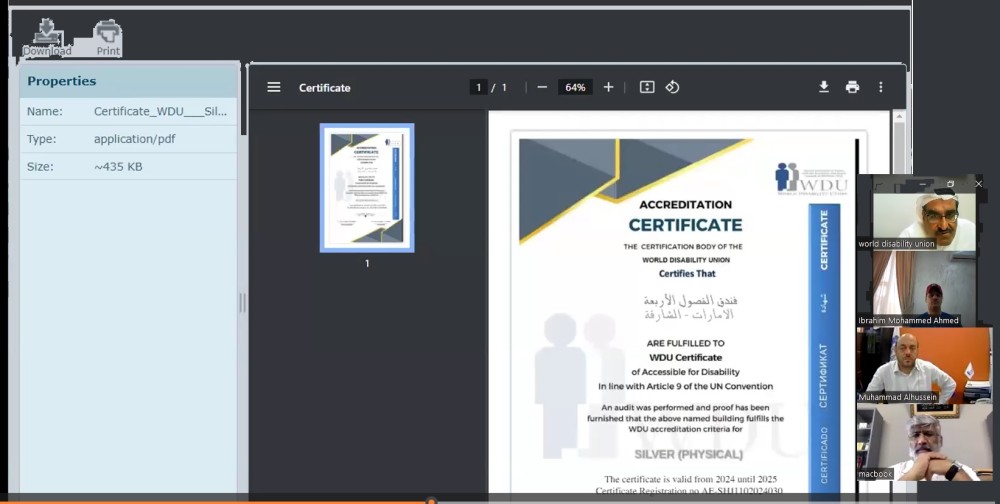Click the Download icon above Properties panel

pos(46,37)
